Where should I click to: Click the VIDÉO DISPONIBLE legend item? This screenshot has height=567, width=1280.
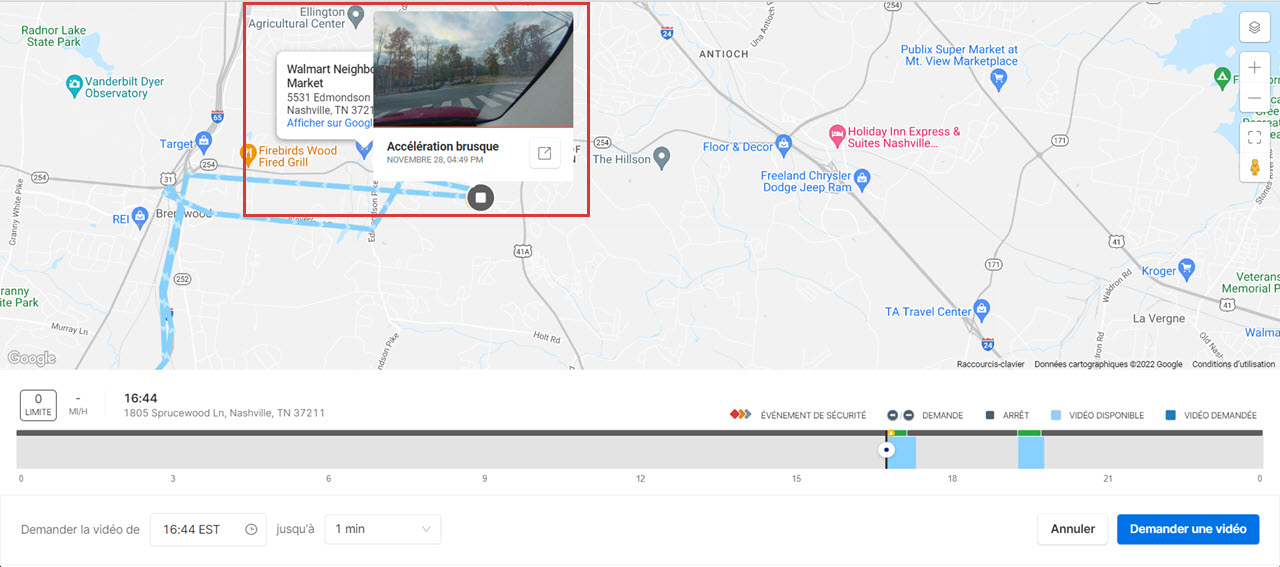click(1097, 415)
